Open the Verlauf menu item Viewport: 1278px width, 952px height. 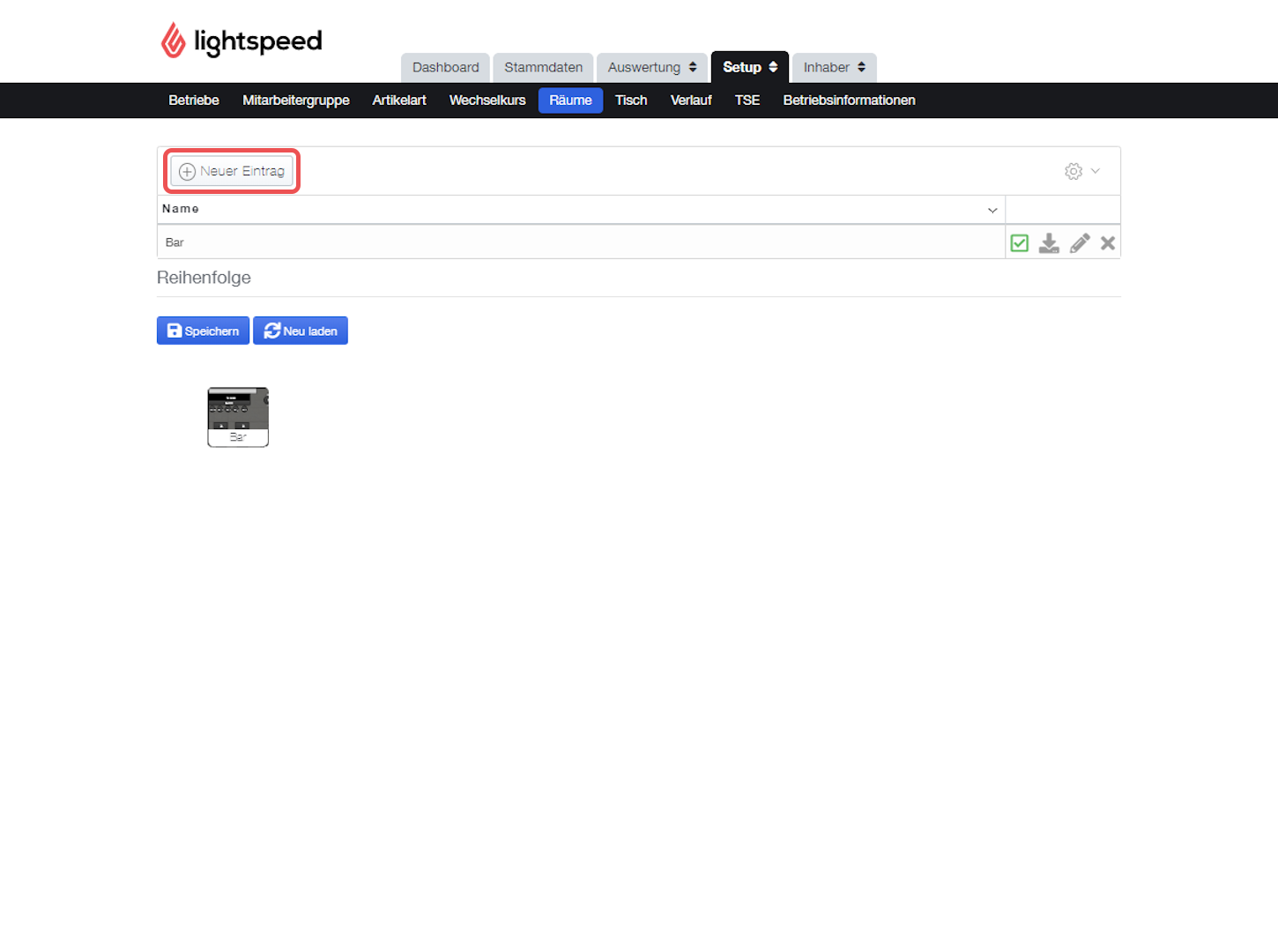691,100
